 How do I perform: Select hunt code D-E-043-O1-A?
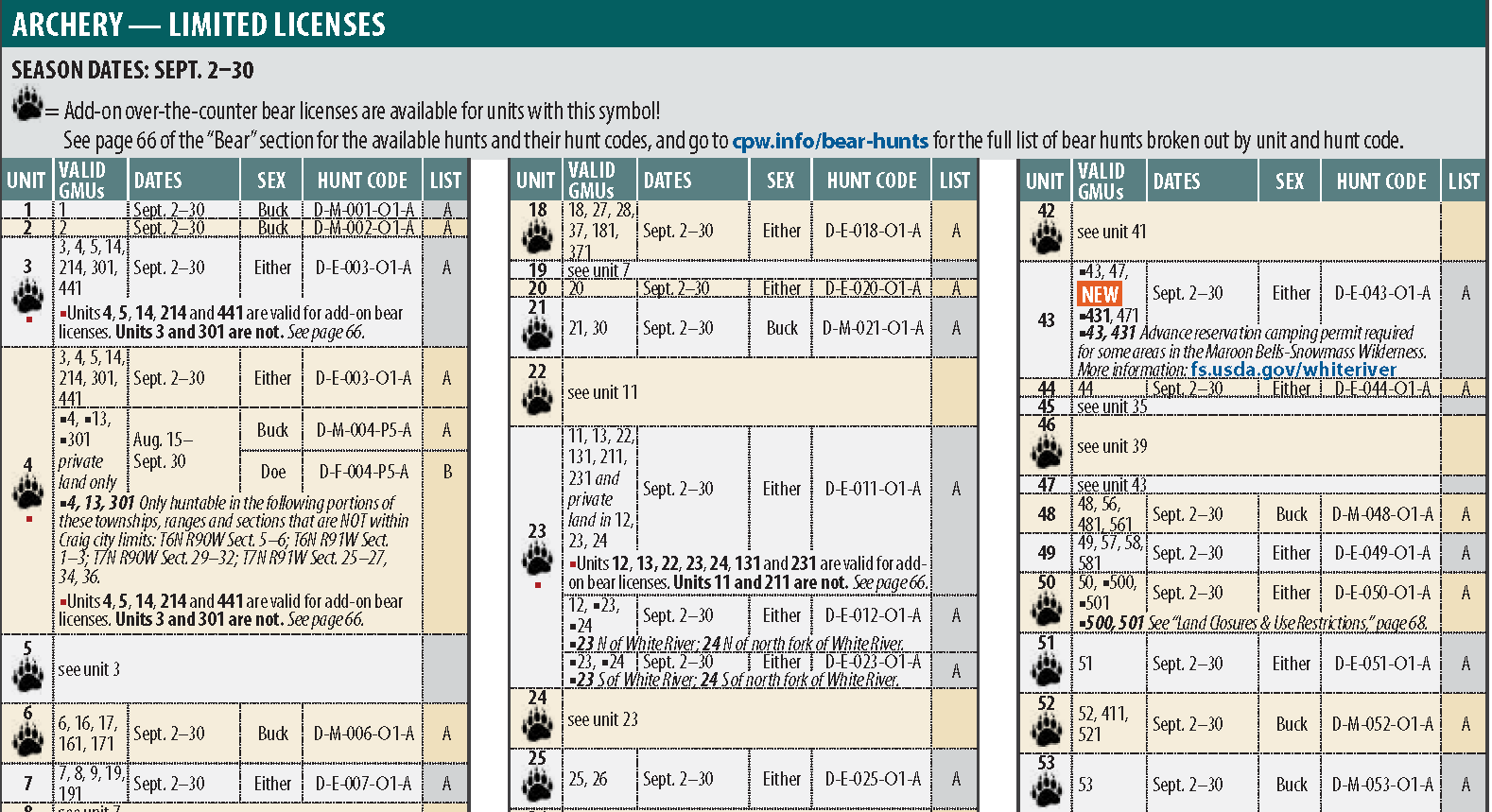coord(1381,293)
